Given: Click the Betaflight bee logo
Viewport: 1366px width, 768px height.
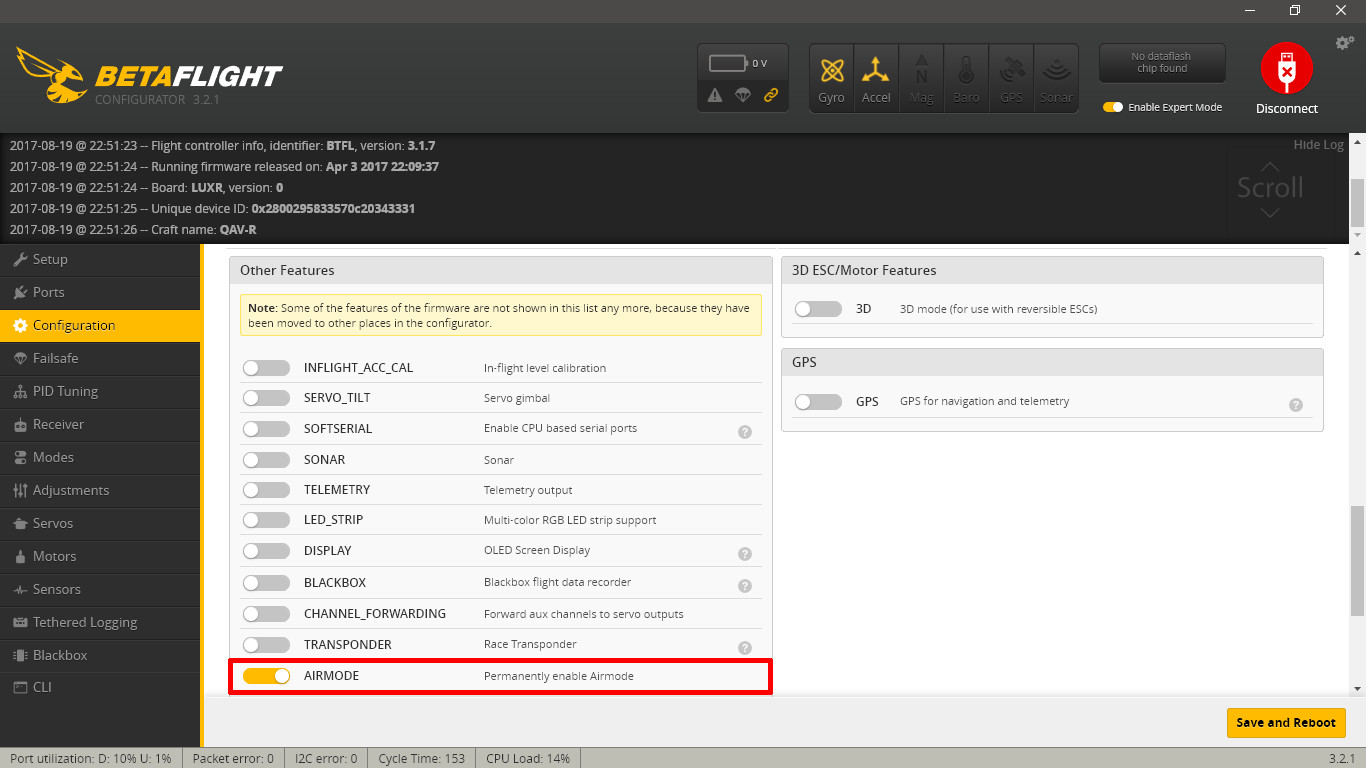Looking at the screenshot, I should (50, 75).
